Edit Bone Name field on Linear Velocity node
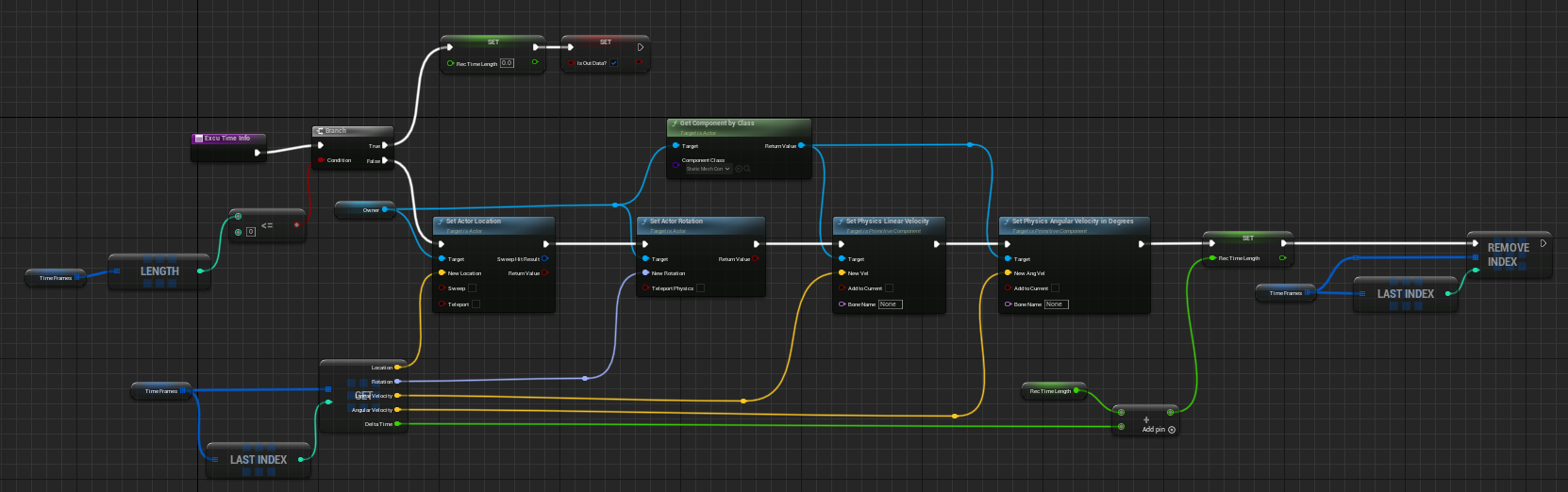 [890, 304]
